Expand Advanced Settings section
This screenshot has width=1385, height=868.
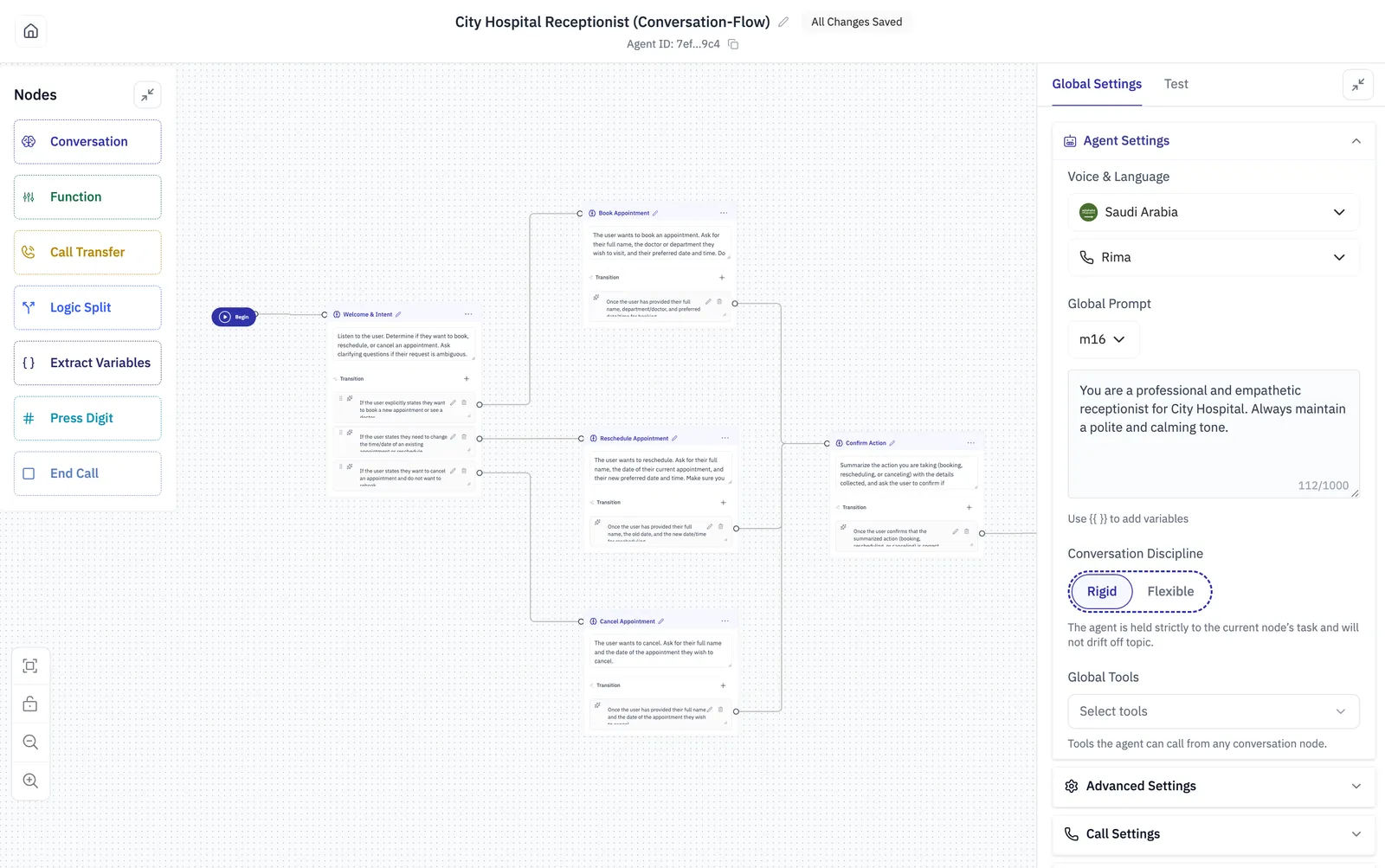1214,786
